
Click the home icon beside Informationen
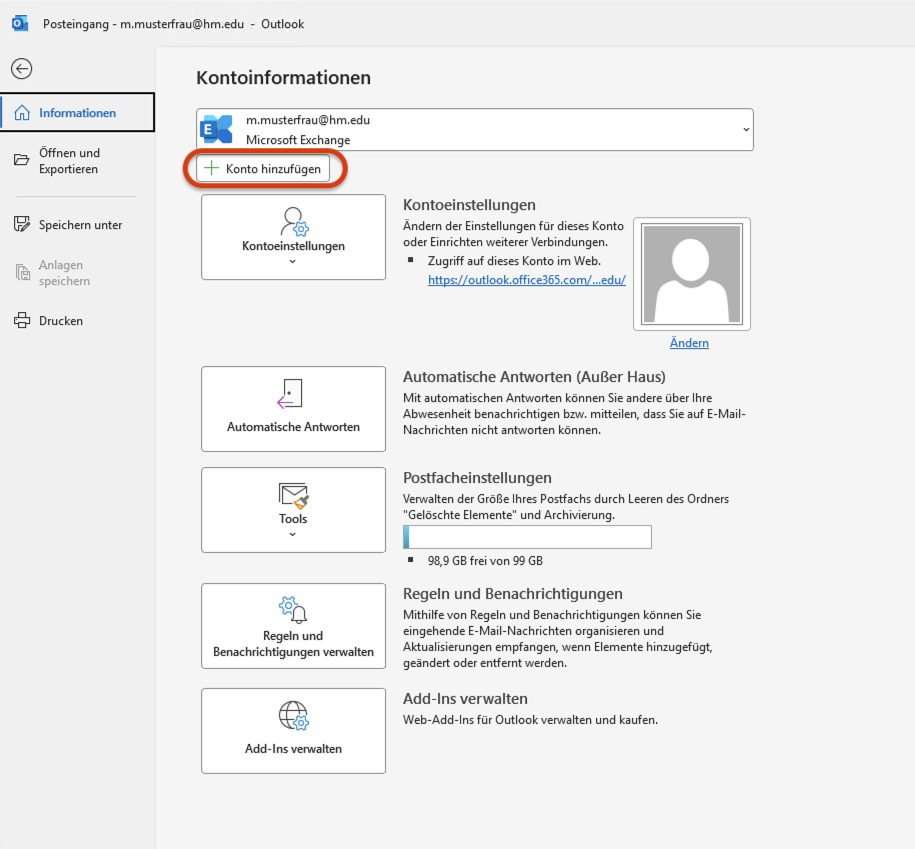[22, 113]
